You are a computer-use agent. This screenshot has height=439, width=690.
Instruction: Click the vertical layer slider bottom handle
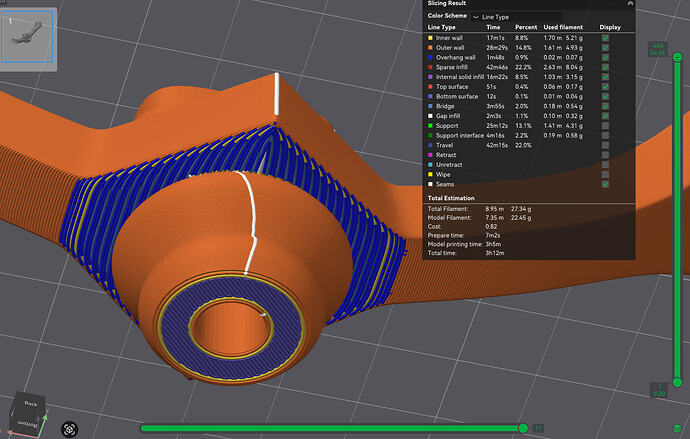(x=677, y=382)
